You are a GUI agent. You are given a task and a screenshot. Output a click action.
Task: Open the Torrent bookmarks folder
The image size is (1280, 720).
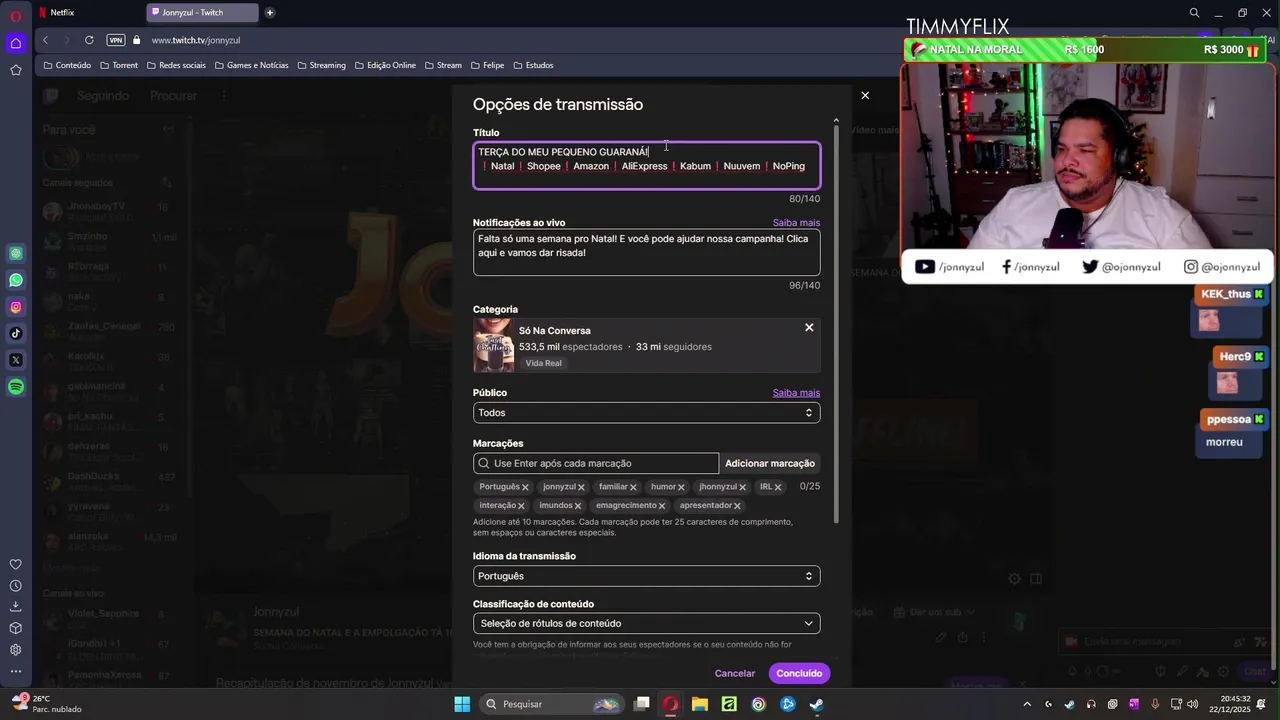(x=119, y=65)
